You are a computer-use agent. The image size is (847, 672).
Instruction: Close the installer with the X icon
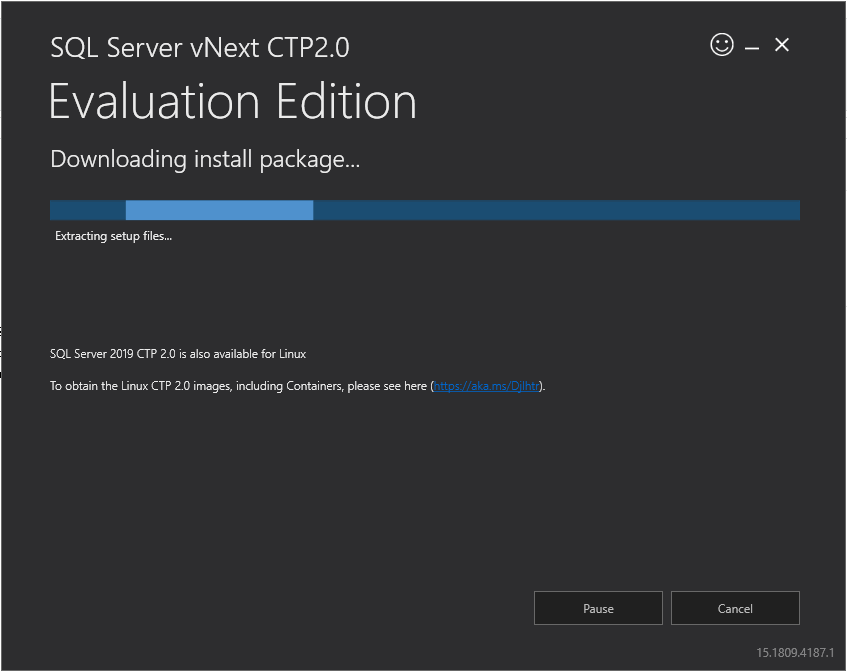[x=782, y=45]
